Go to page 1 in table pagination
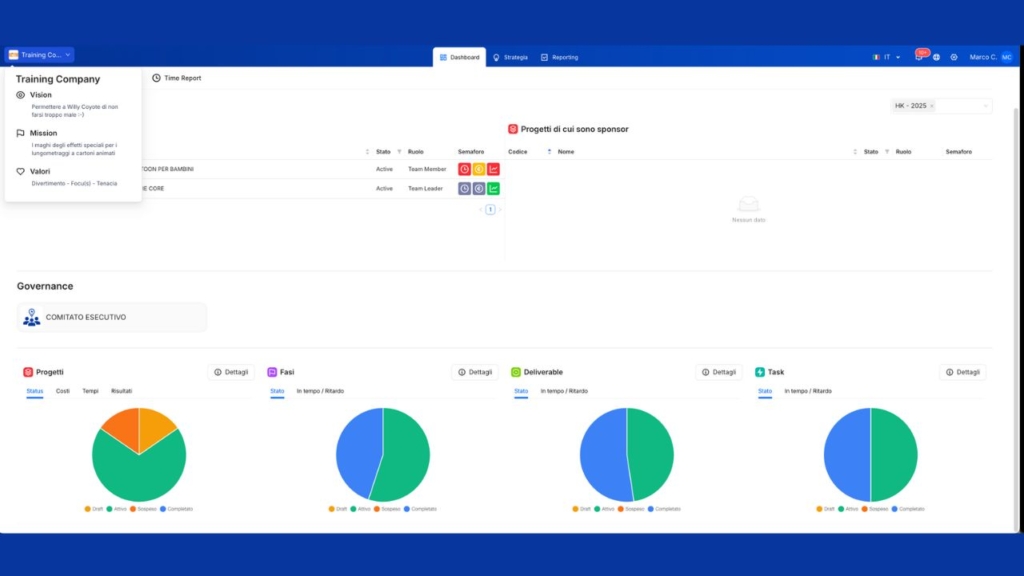The image size is (1024, 576). pyautogui.click(x=490, y=210)
